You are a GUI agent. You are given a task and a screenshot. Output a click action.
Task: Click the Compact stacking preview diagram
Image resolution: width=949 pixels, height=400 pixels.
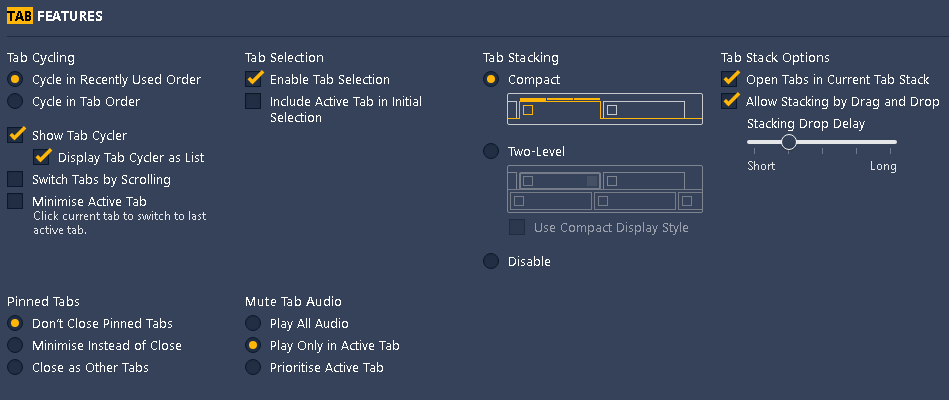coord(605,109)
